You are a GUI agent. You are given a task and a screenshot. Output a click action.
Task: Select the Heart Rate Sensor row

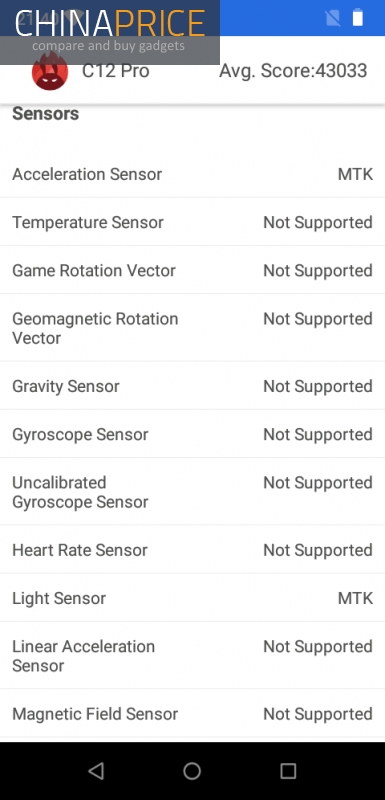192,549
